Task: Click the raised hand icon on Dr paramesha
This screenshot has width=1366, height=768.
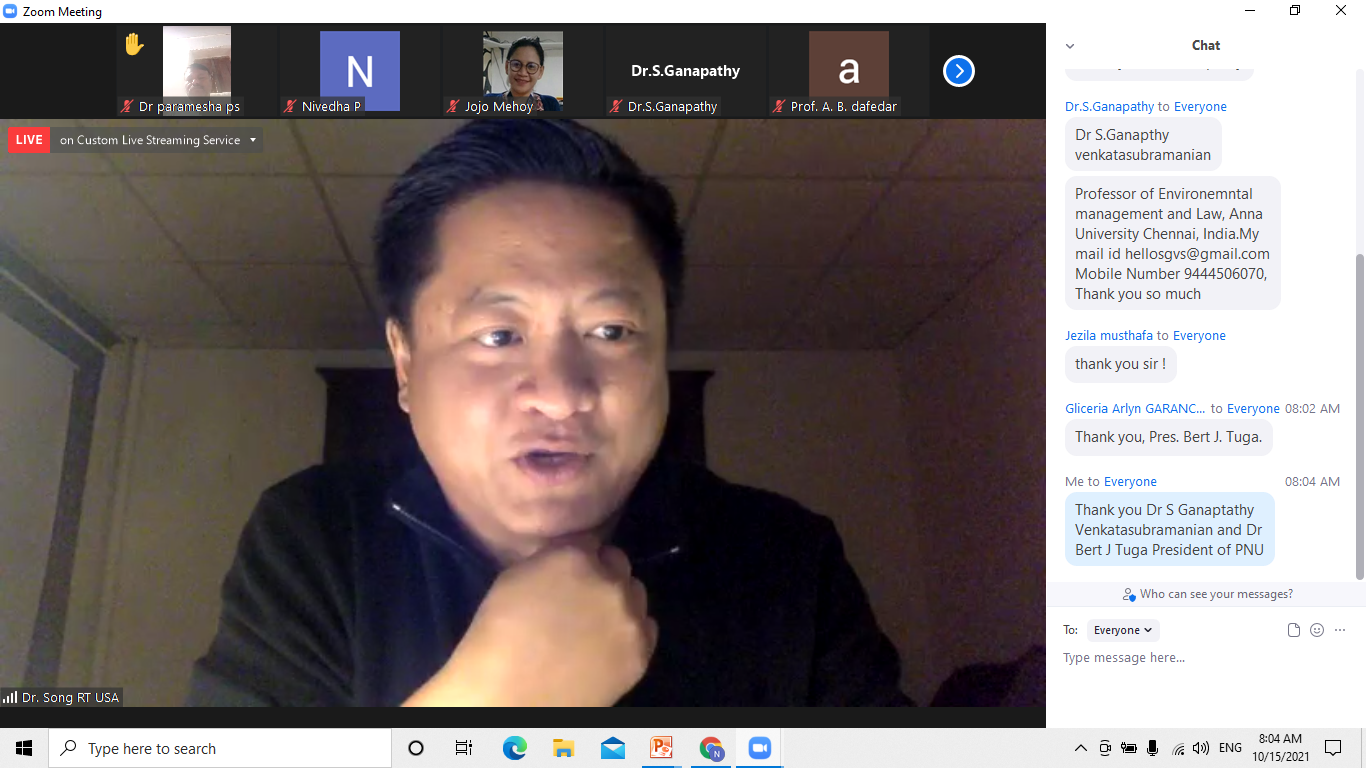Action: pyautogui.click(x=134, y=44)
